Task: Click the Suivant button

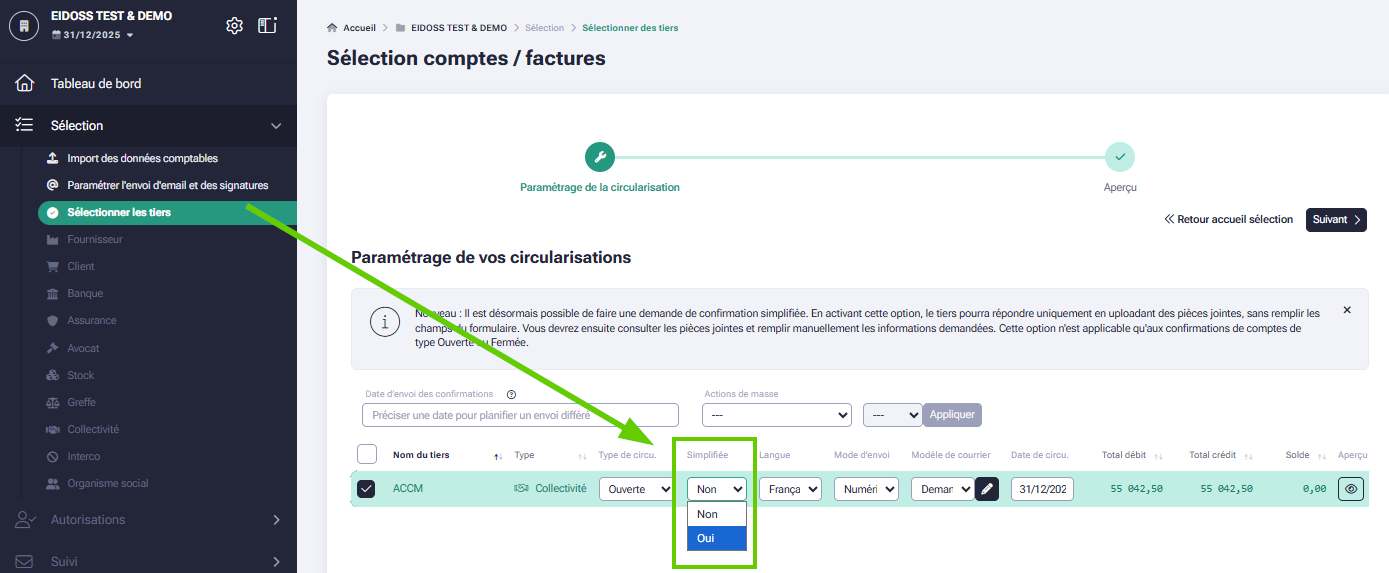Action: pyautogui.click(x=1336, y=220)
